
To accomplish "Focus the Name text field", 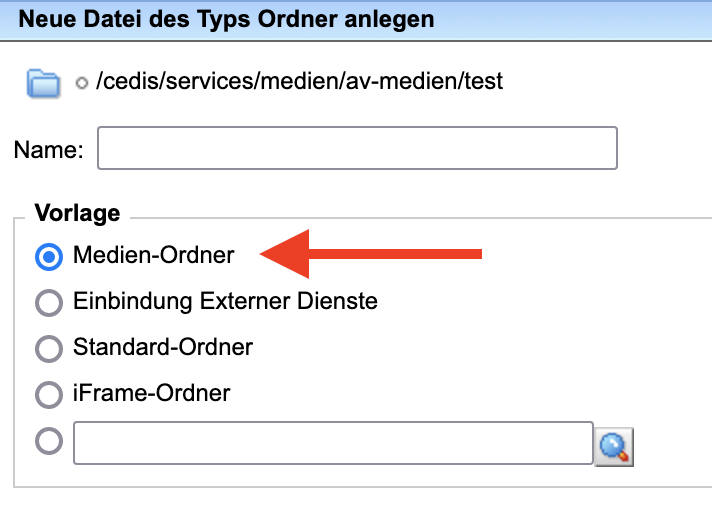I will [x=357, y=148].
